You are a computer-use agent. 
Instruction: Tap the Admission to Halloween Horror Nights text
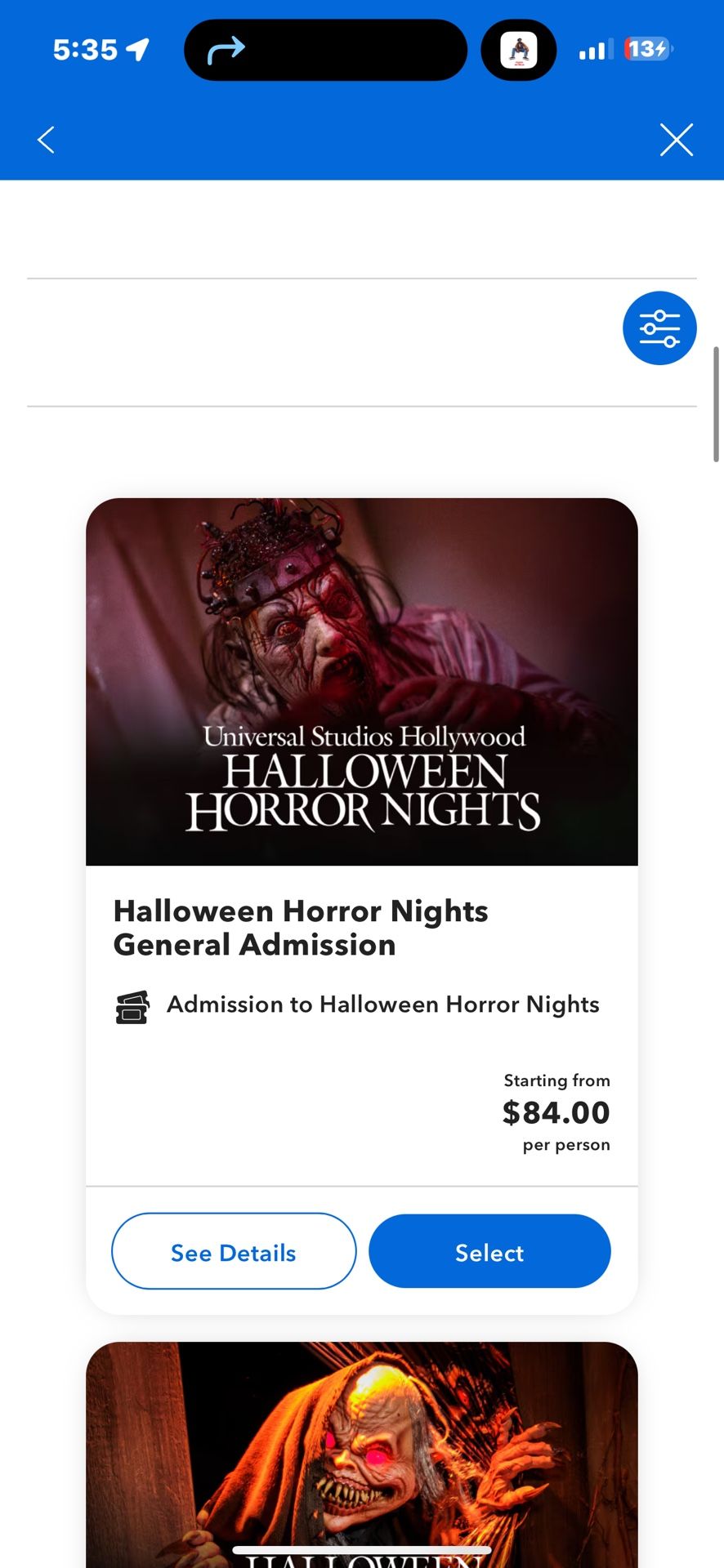pyautogui.click(x=383, y=1004)
